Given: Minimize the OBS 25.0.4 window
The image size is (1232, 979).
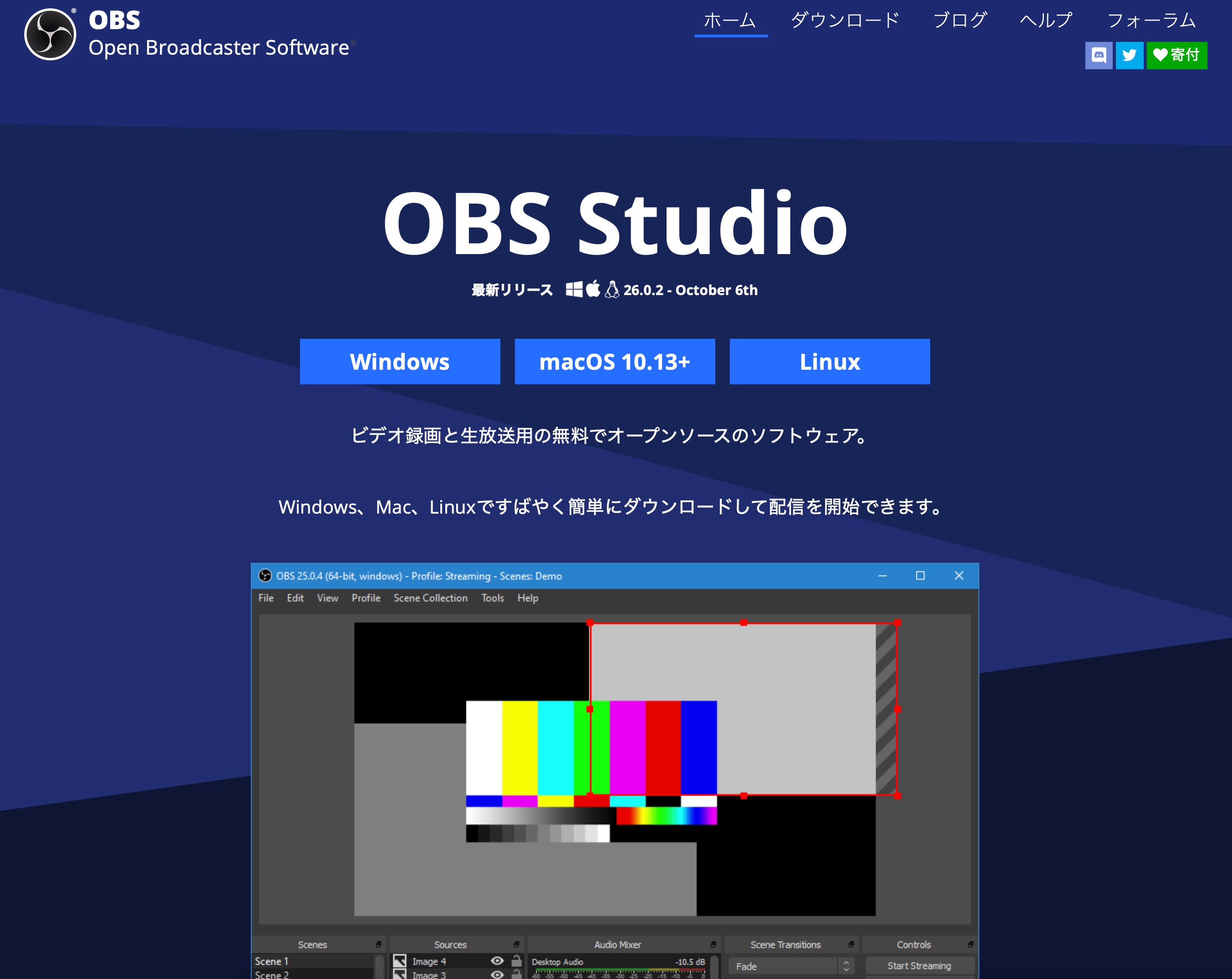Looking at the screenshot, I should [x=882, y=576].
